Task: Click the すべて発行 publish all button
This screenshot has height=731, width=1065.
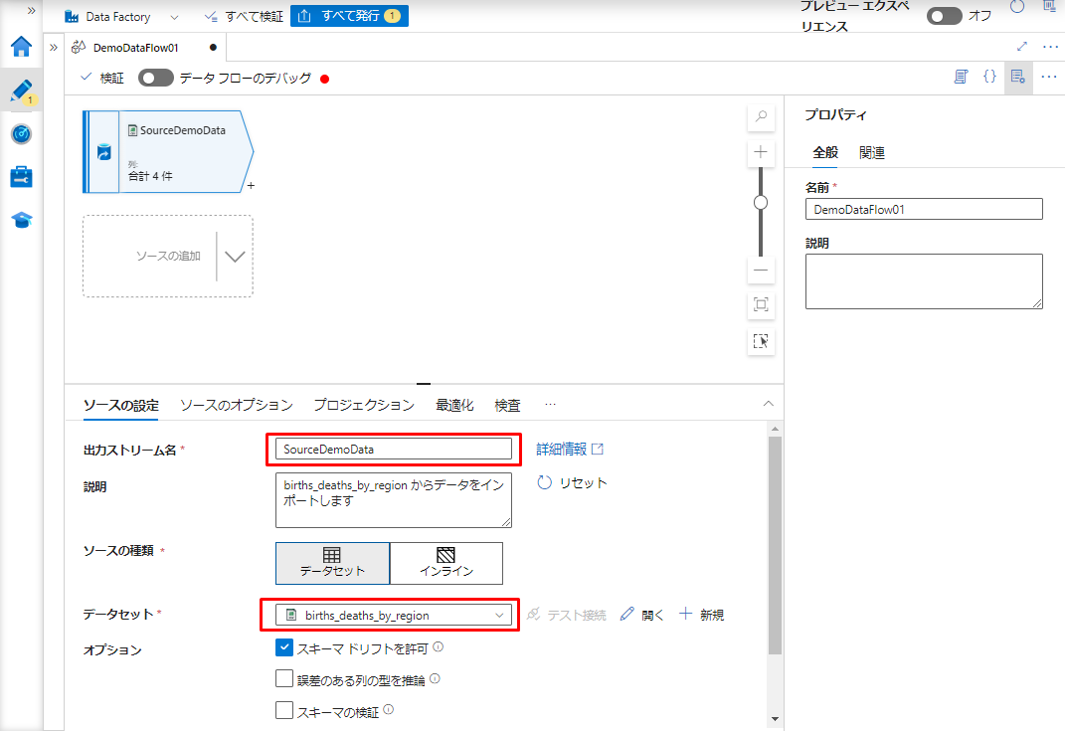Action: [x=349, y=16]
